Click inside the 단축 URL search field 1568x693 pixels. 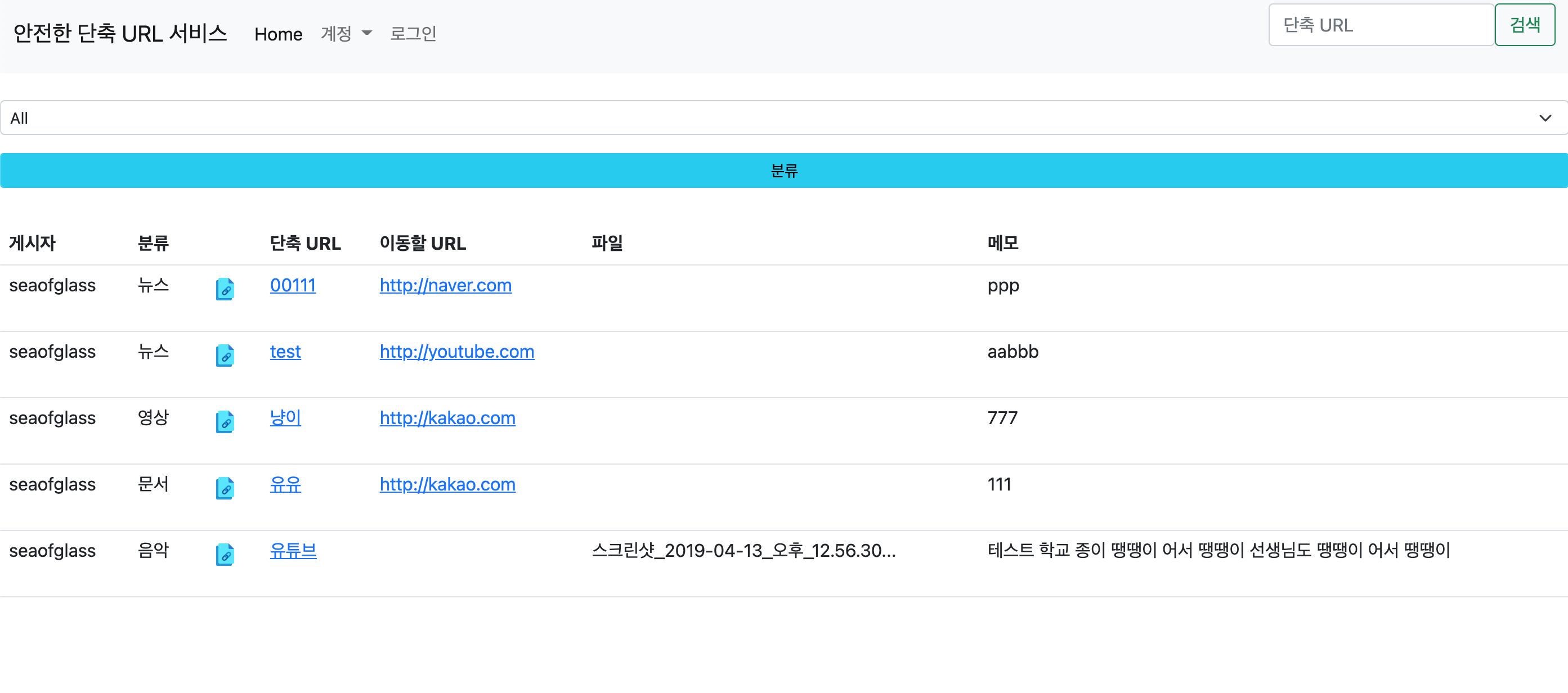tap(1381, 25)
